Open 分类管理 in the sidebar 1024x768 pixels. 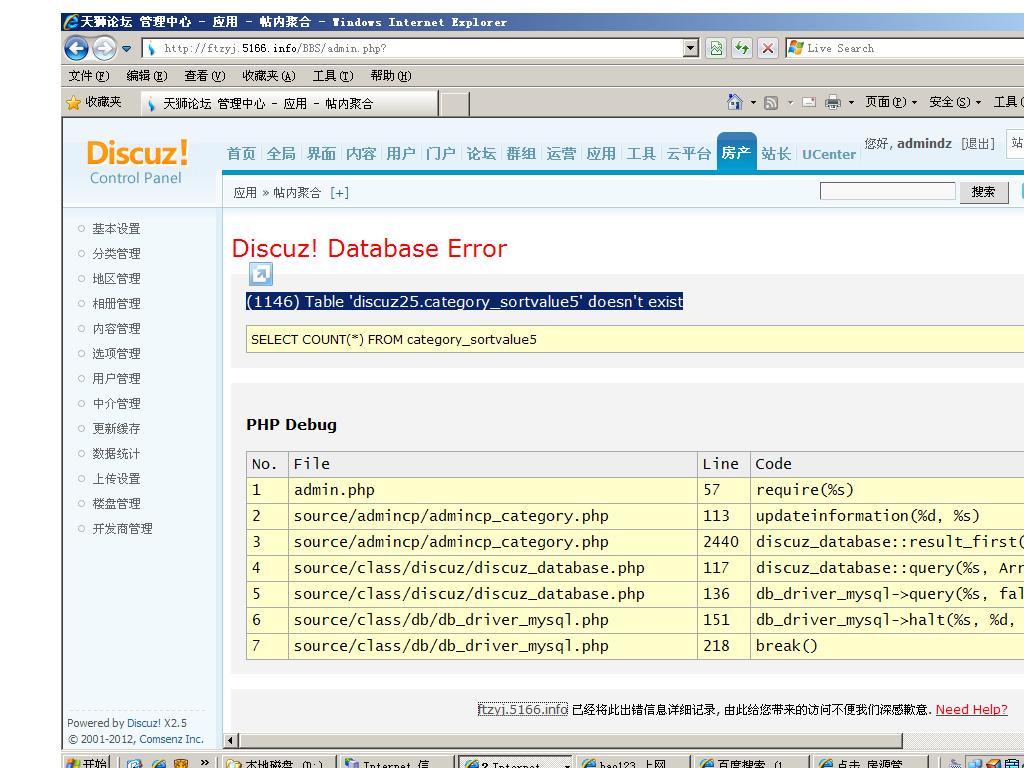click(116, 253)
